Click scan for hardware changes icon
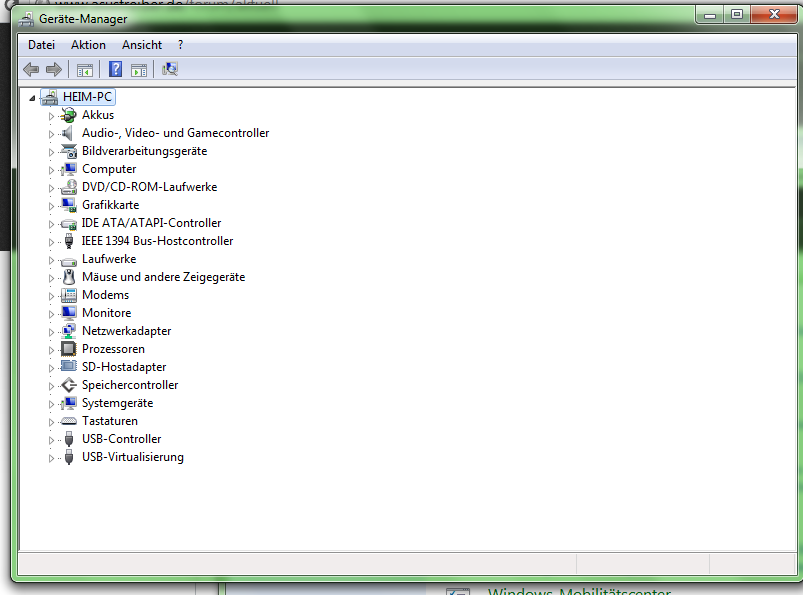 click(x=170, y=69)
